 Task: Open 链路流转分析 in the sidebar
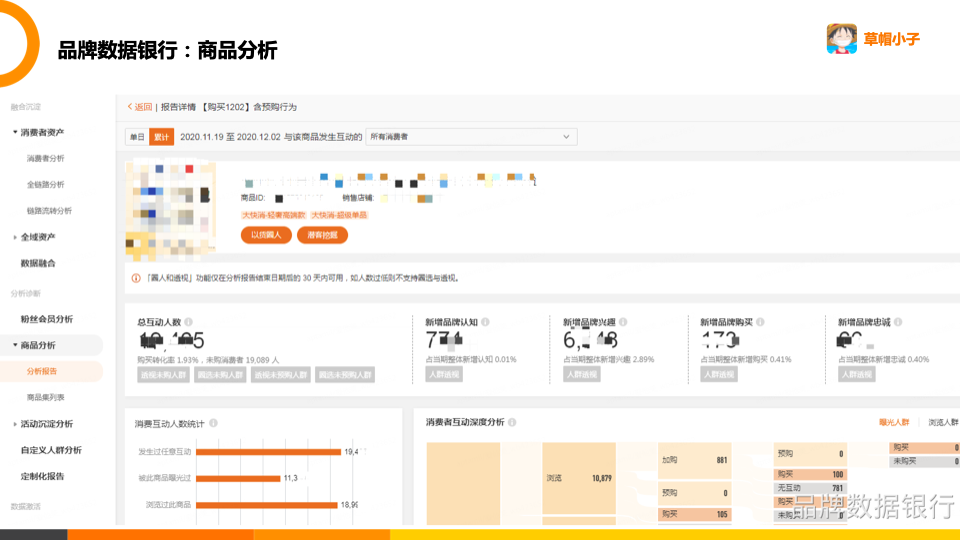(49, 211)
